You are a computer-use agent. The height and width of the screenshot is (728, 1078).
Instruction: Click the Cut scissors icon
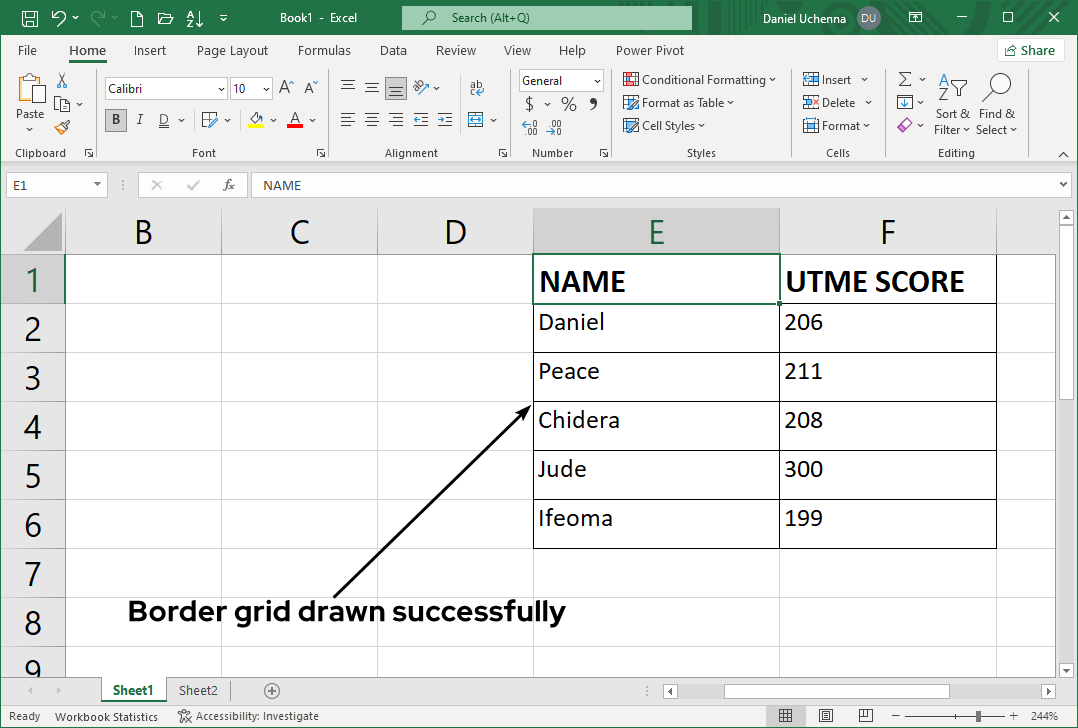tap(62, 81)
